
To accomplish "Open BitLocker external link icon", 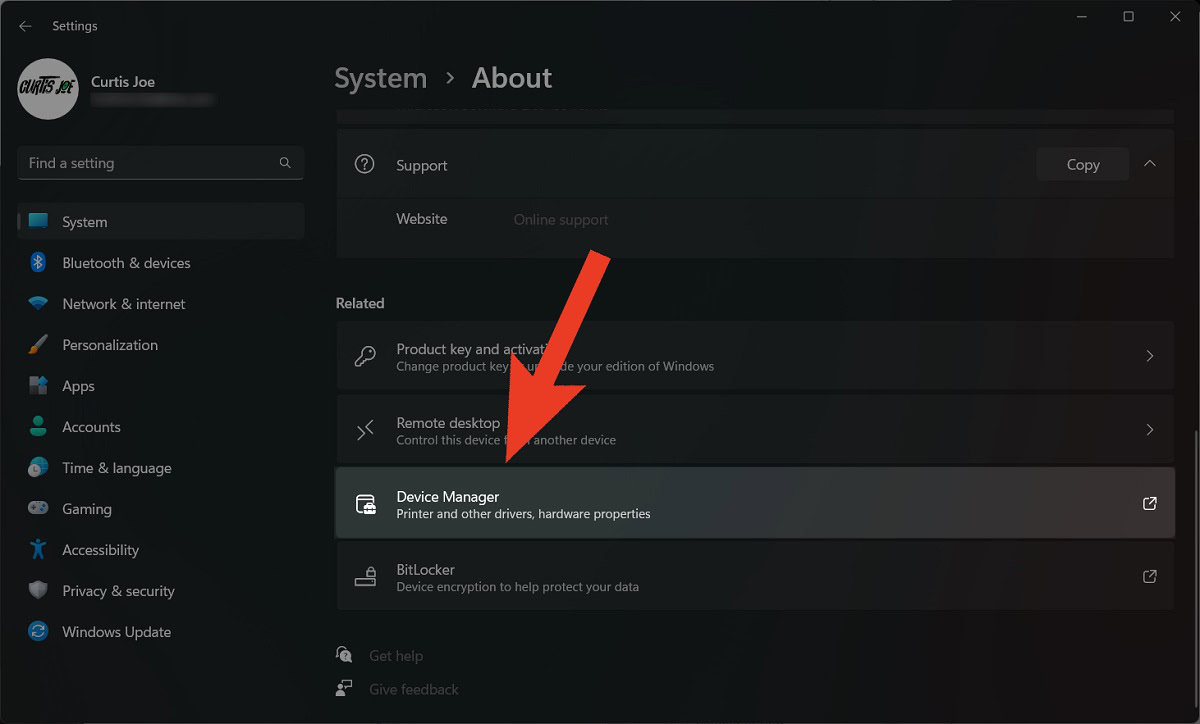I will click(1149, 577).
